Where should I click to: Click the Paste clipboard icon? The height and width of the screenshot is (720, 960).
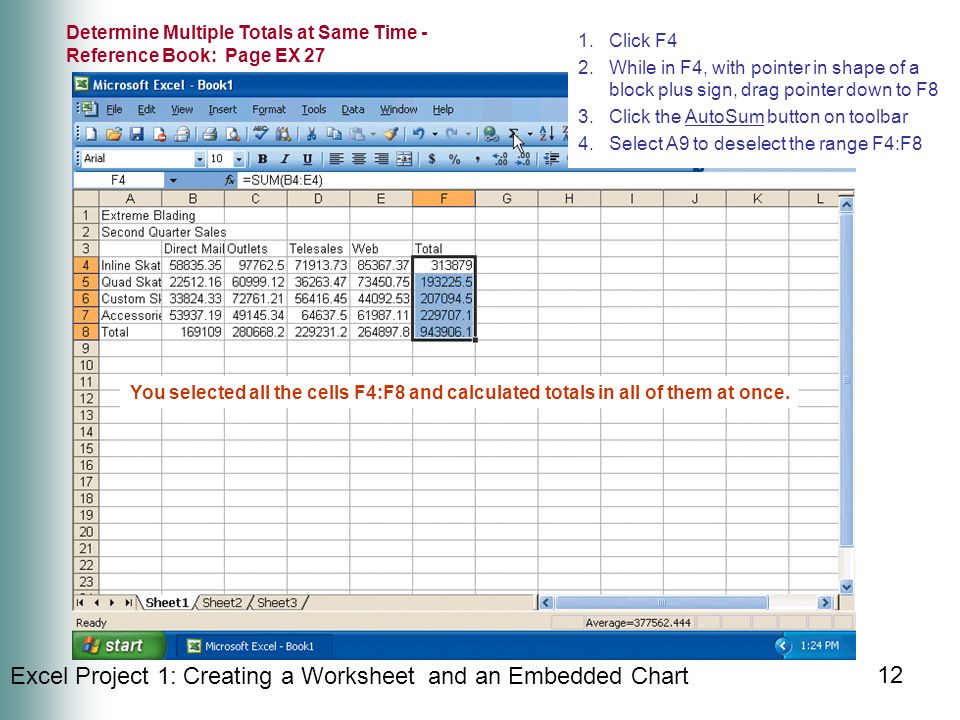(x=357, y=133)
